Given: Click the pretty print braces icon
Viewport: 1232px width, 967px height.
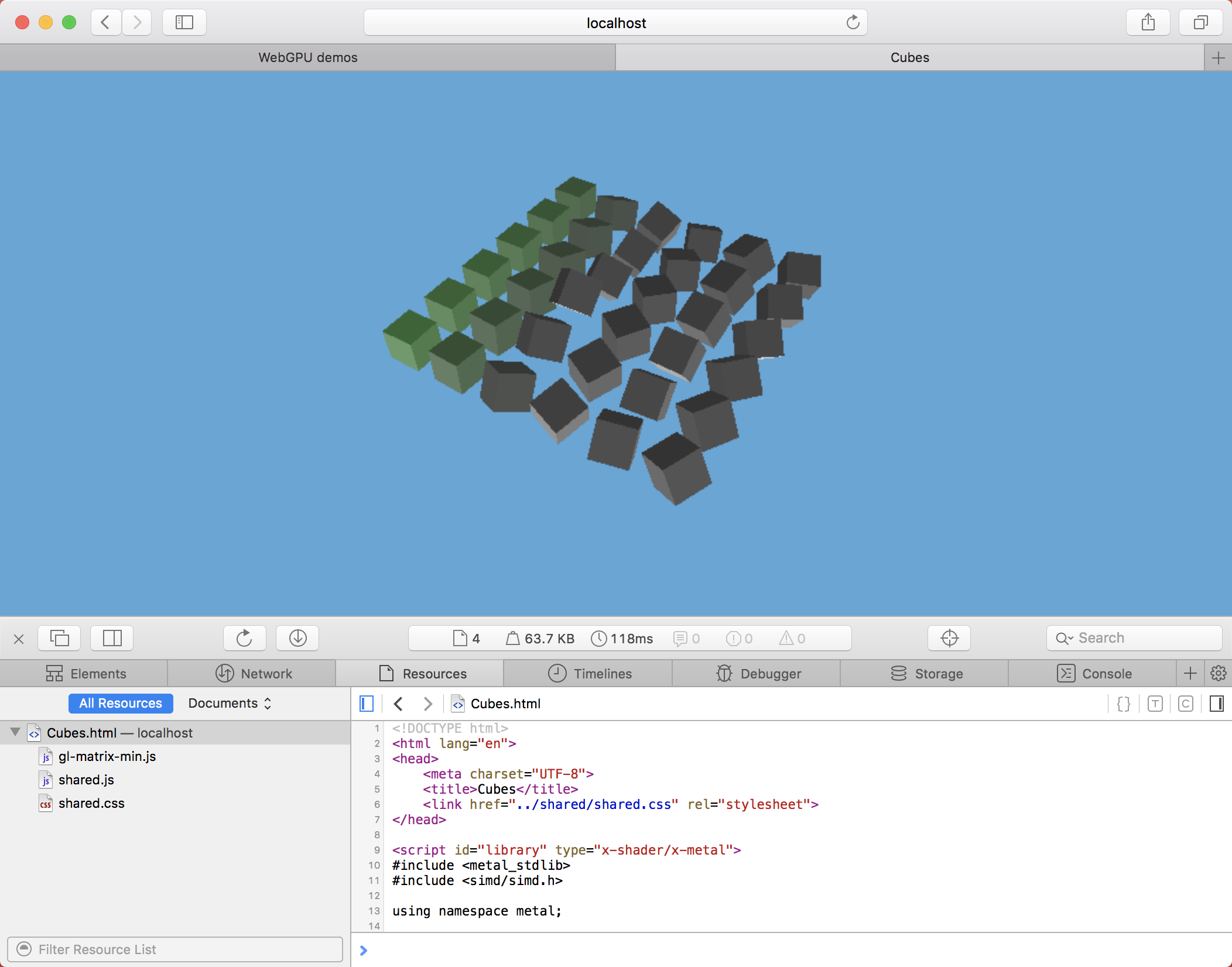Looking at the screenshot, I should click(1124, 704).
